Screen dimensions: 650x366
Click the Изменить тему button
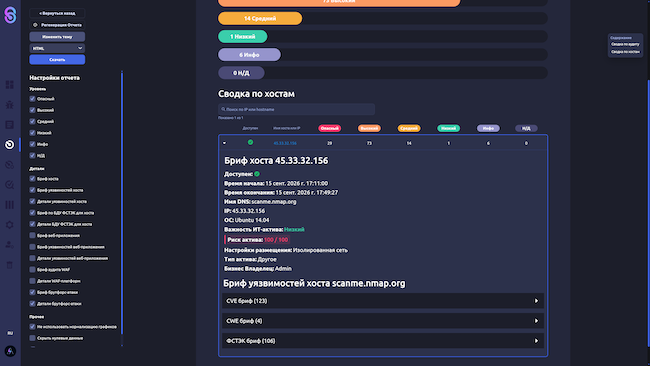(x=57, y=36)
